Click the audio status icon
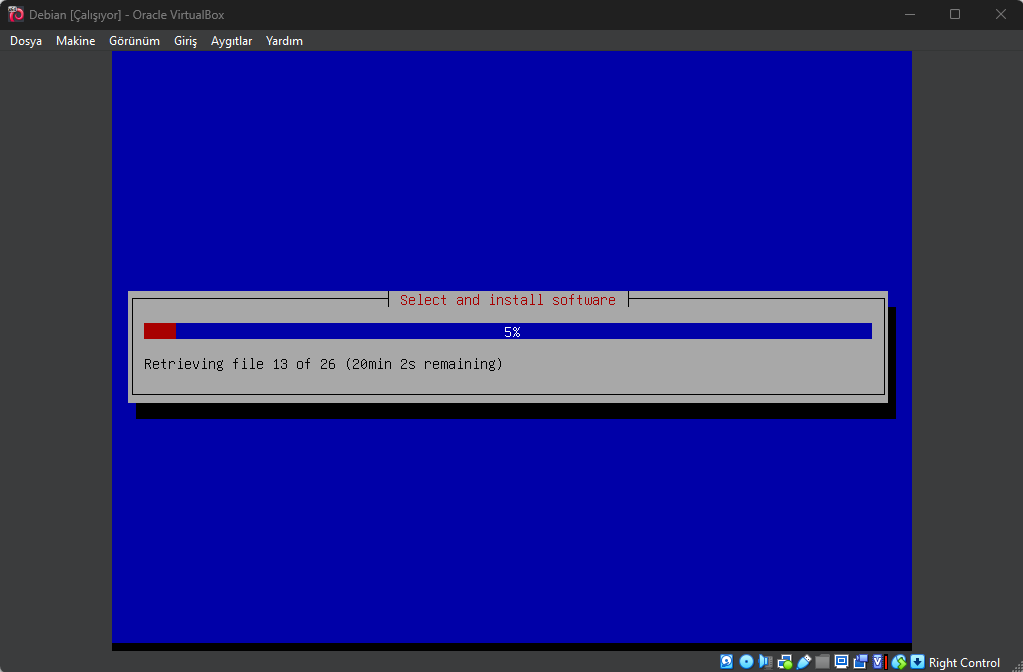 [766, 662]
